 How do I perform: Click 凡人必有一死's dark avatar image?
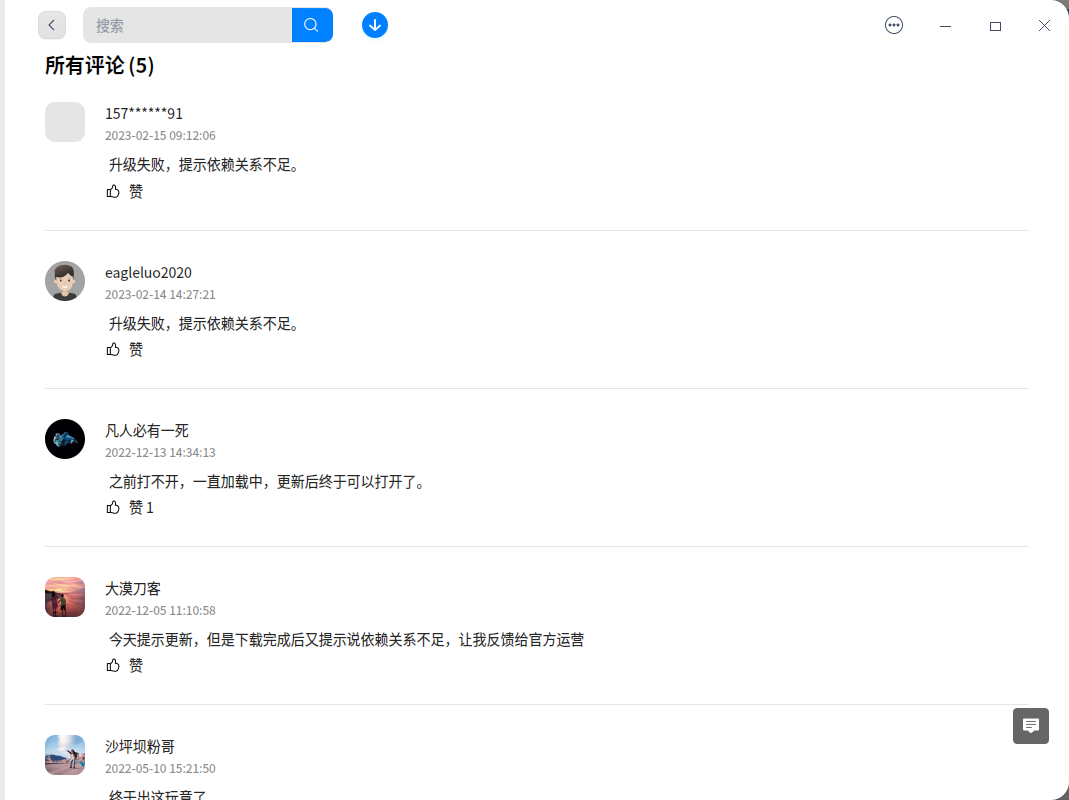64,439
